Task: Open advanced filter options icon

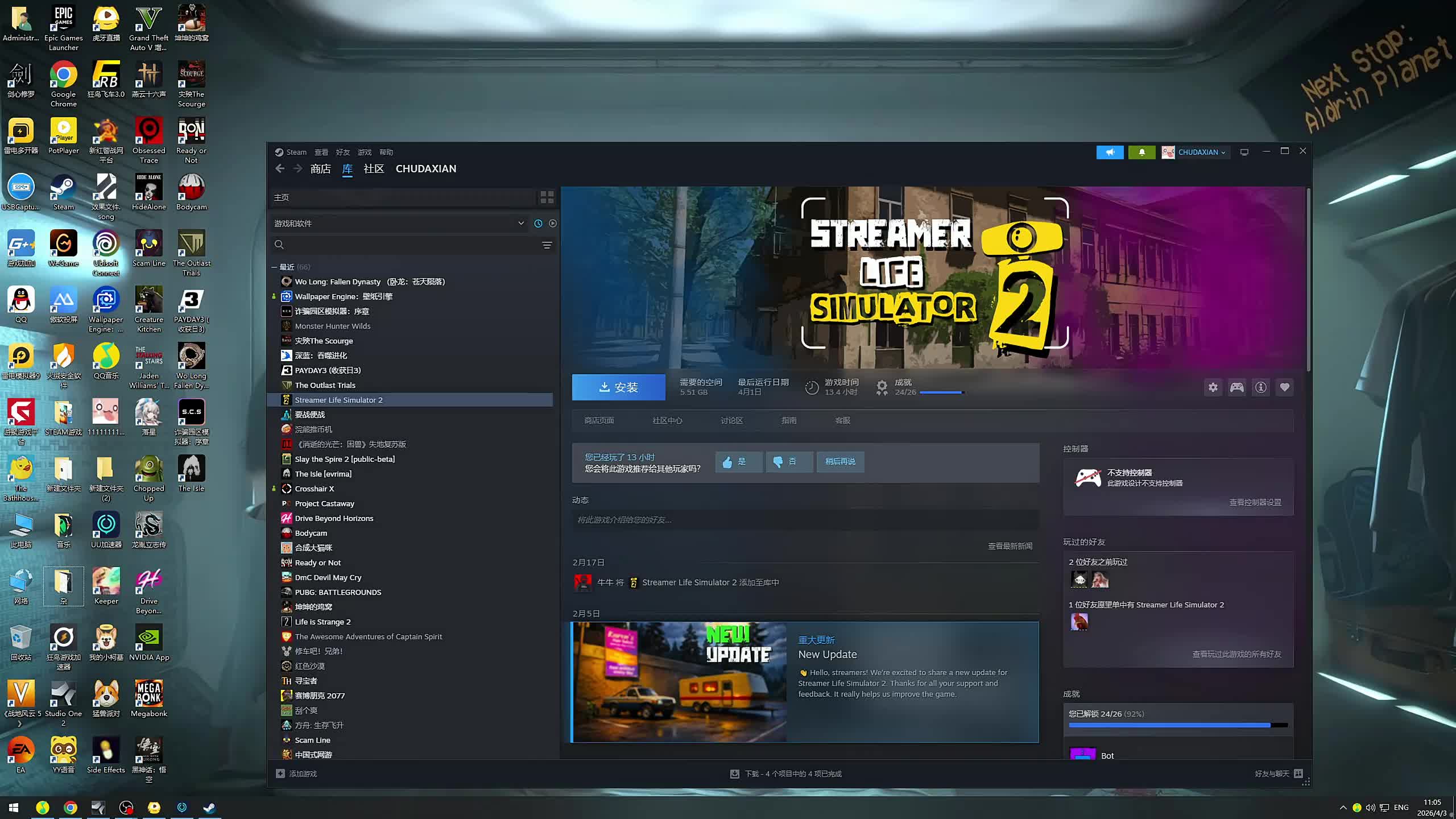Action: pyautogui.click(x=547, y=245)
